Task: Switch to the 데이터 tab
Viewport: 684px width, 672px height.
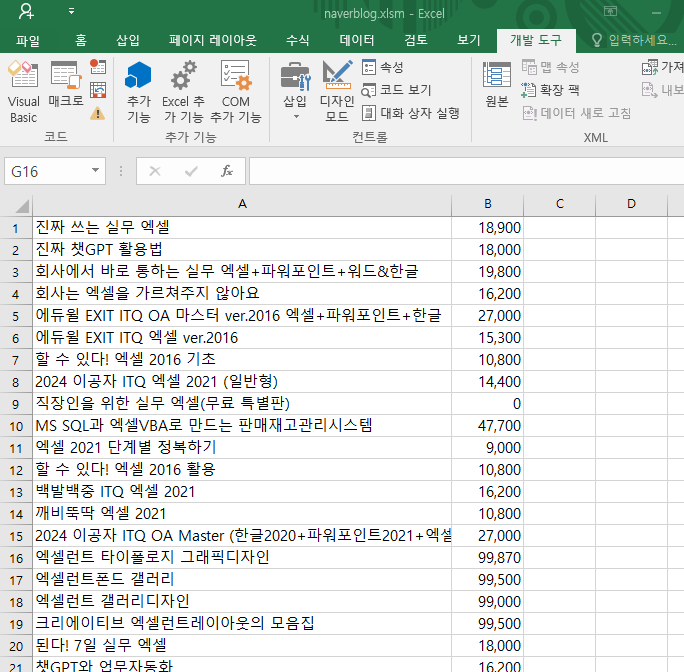Action: tap(357, 41)
